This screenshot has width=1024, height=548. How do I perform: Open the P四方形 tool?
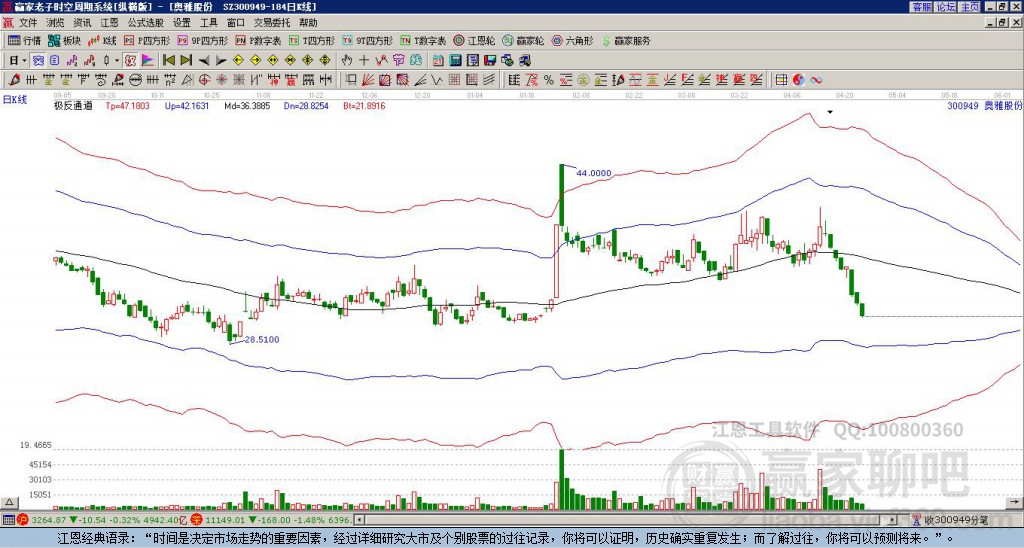(147, 40)
